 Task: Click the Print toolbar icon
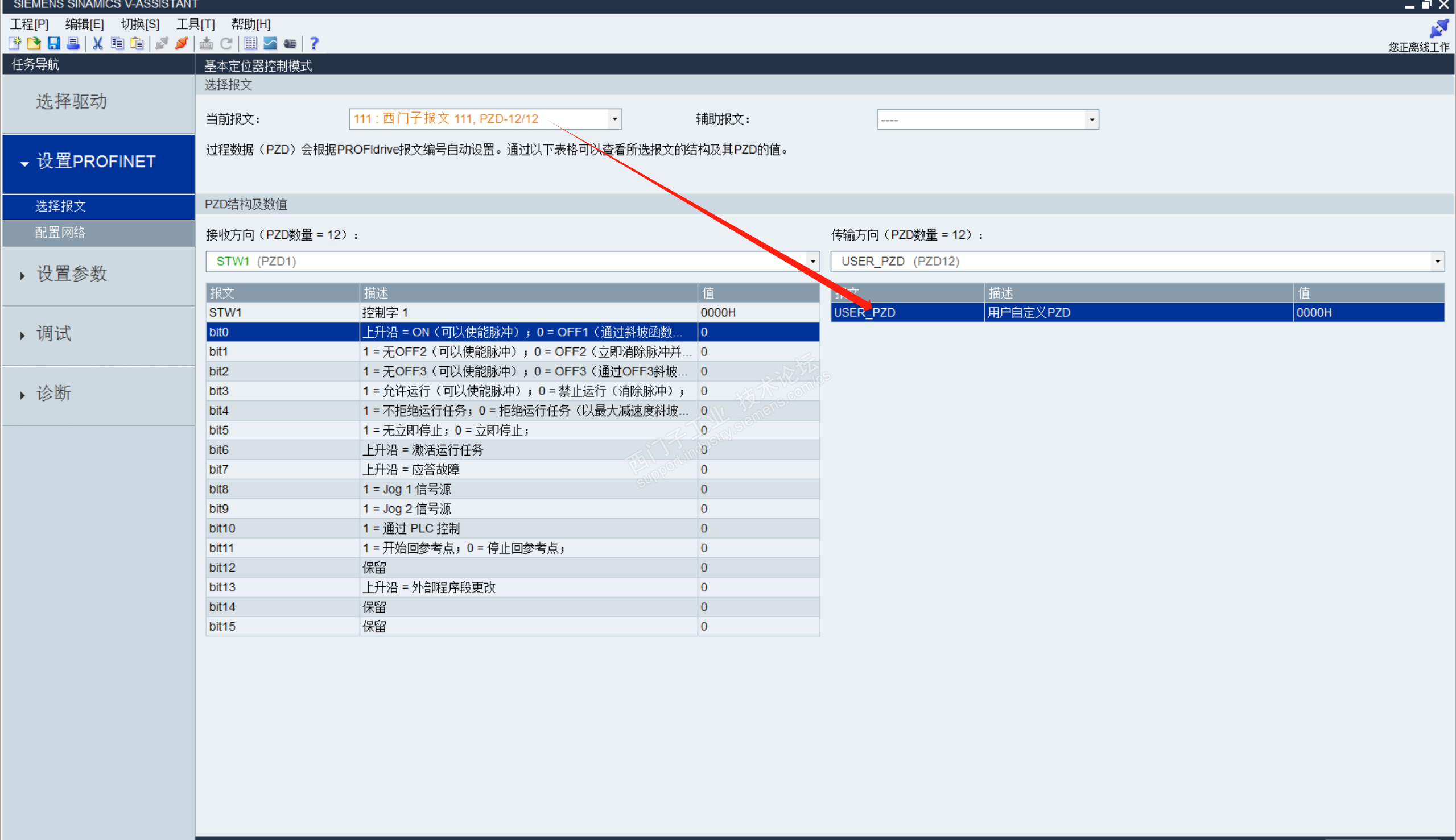pyautogui.click(x=73, y=43)
